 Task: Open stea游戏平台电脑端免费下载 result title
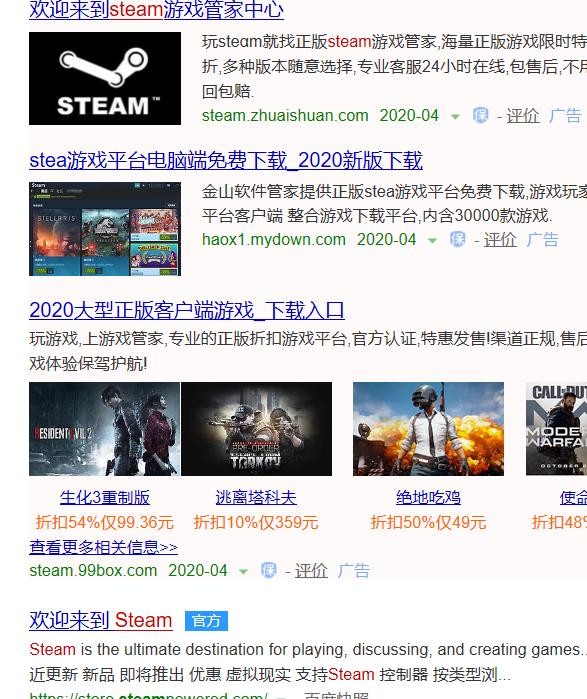click(x=226, y=160)
